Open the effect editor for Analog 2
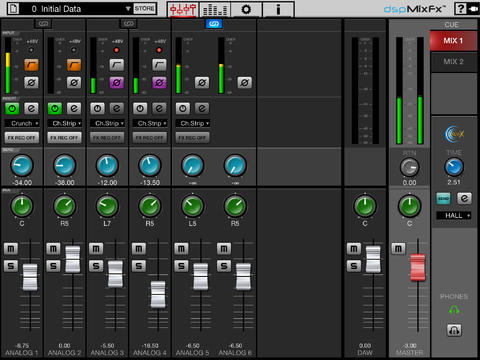The height and width of the screenshot is (360, 480). (74, 108)
